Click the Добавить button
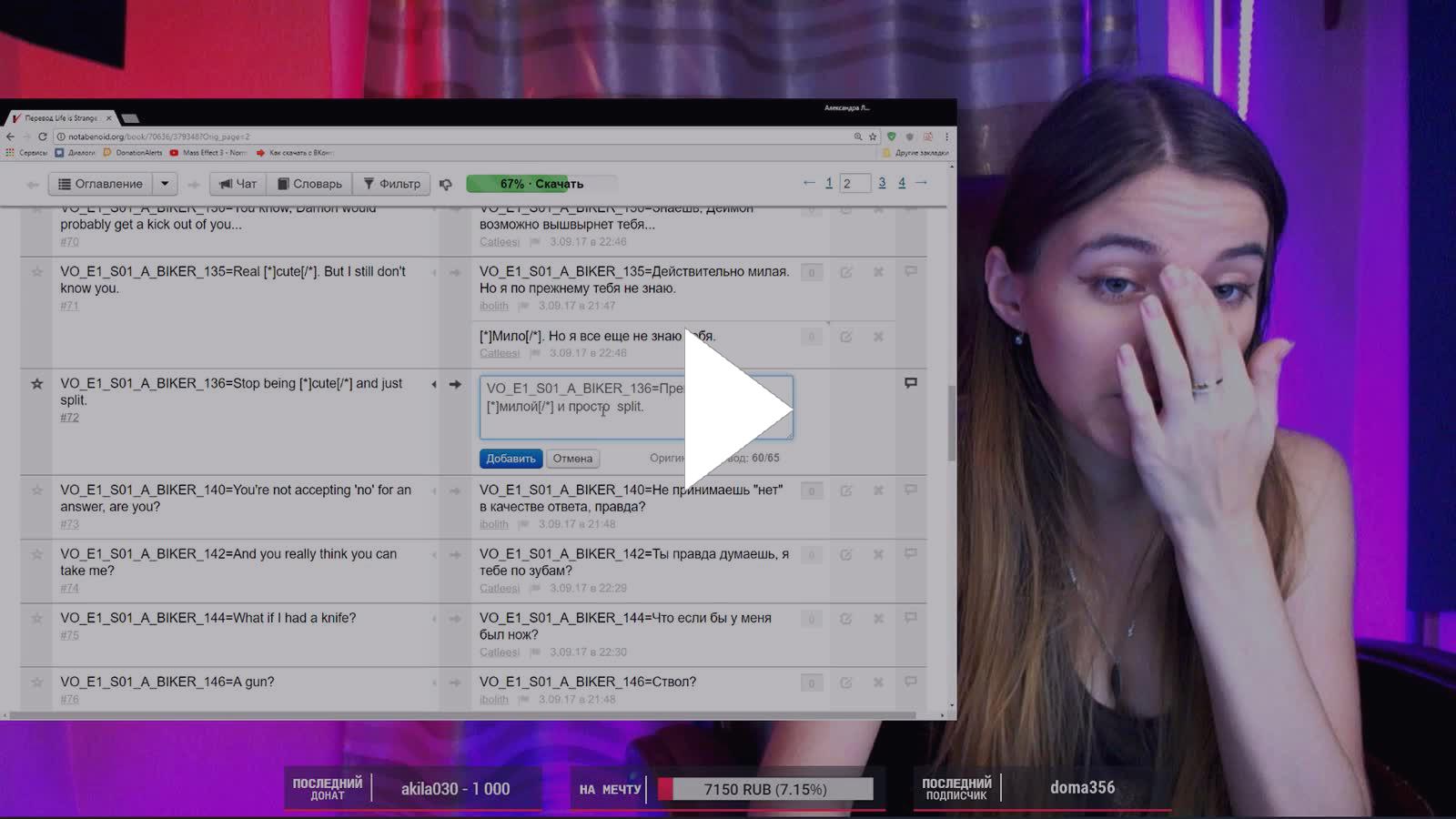 click(511, 459)
